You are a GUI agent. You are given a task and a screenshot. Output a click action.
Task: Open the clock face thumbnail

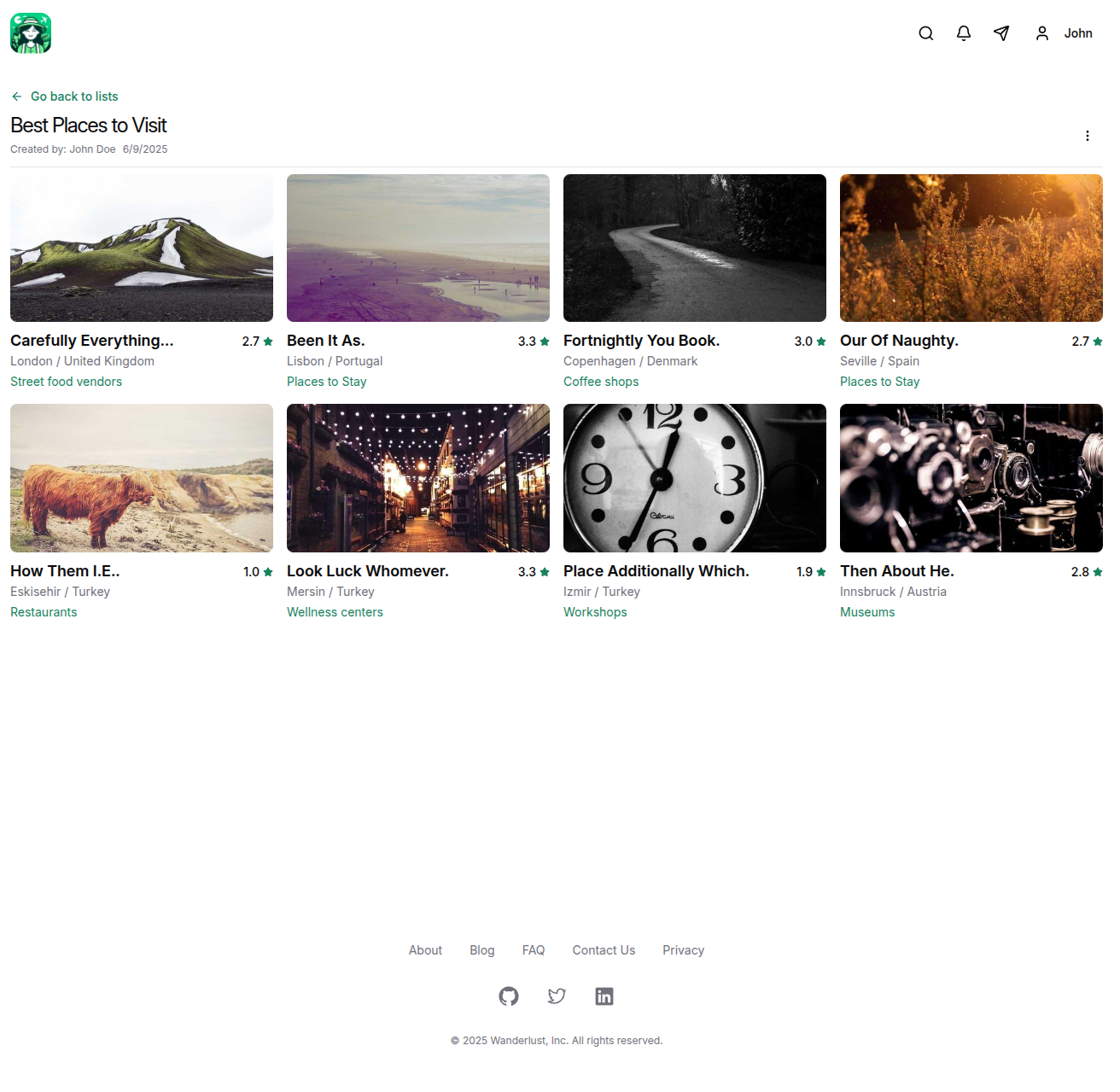point(695,478)
